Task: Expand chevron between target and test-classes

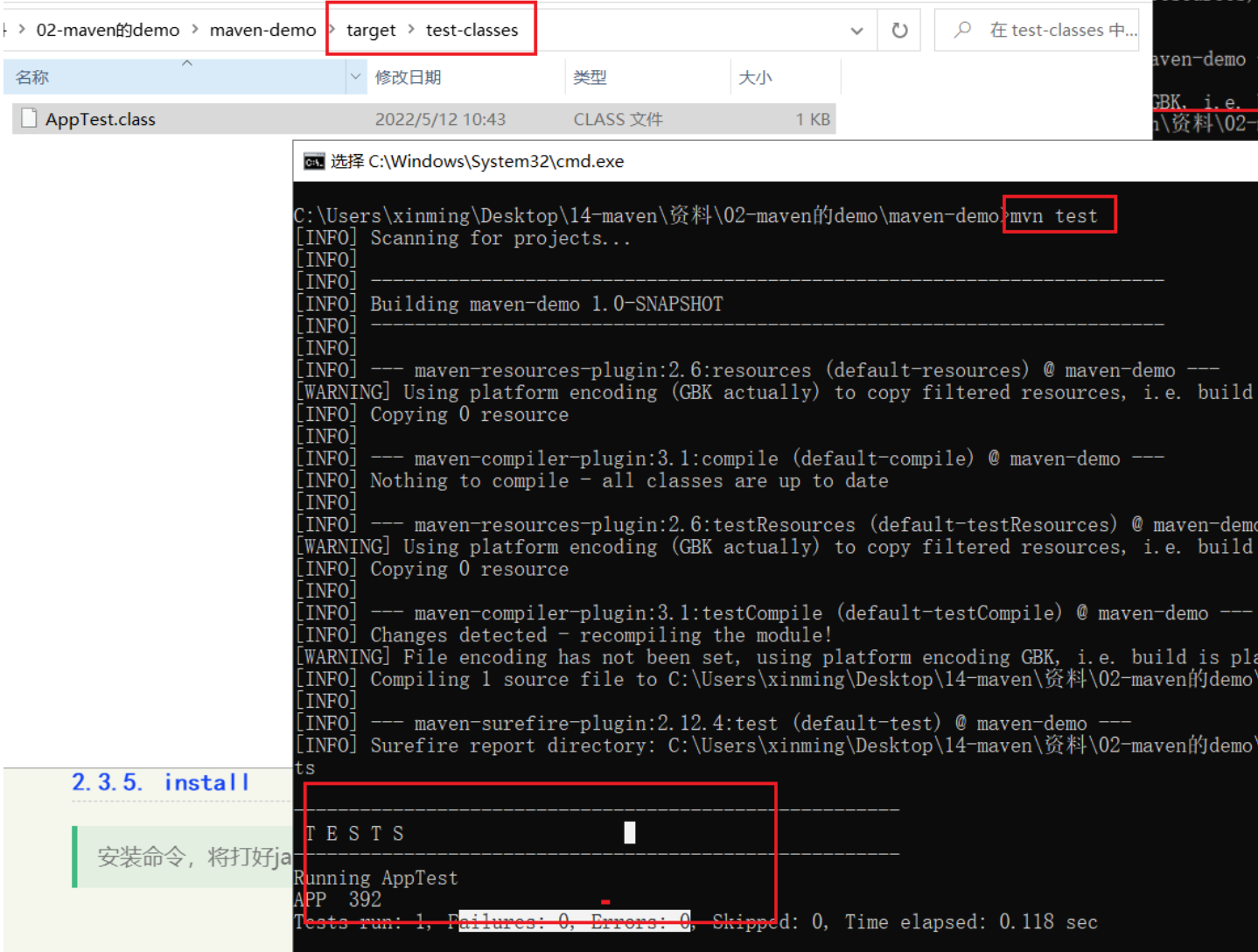Action: (x=411, y=30)
